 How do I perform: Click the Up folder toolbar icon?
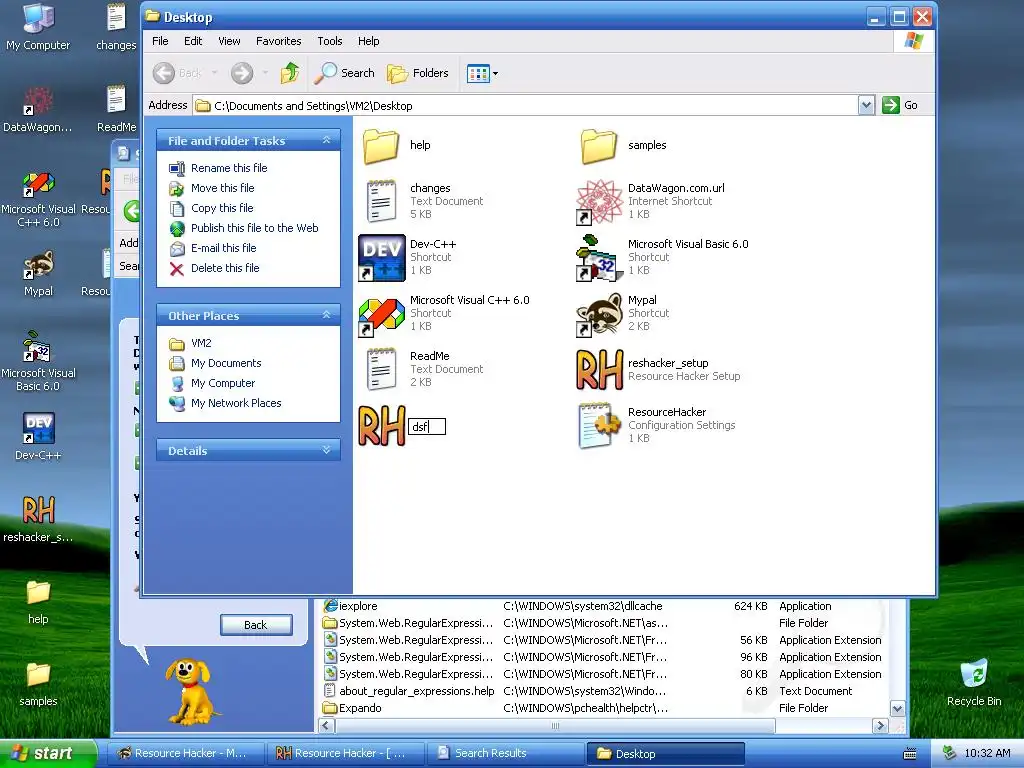290,73
